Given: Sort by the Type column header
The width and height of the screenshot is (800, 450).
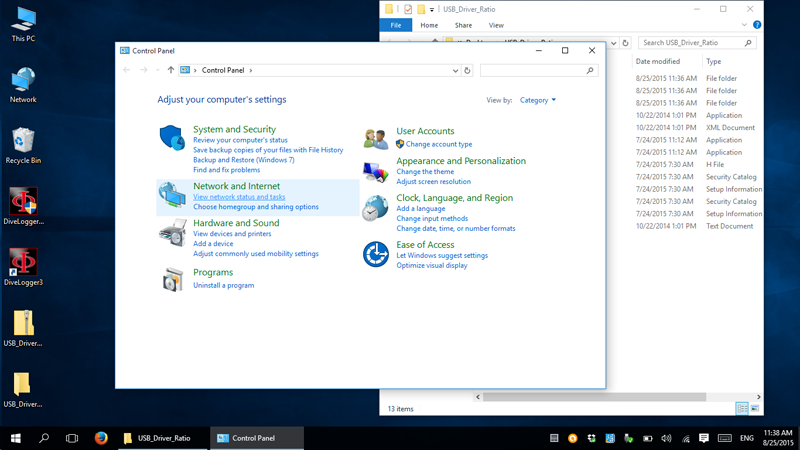Looking at the screenshot, I should [713, 61].
